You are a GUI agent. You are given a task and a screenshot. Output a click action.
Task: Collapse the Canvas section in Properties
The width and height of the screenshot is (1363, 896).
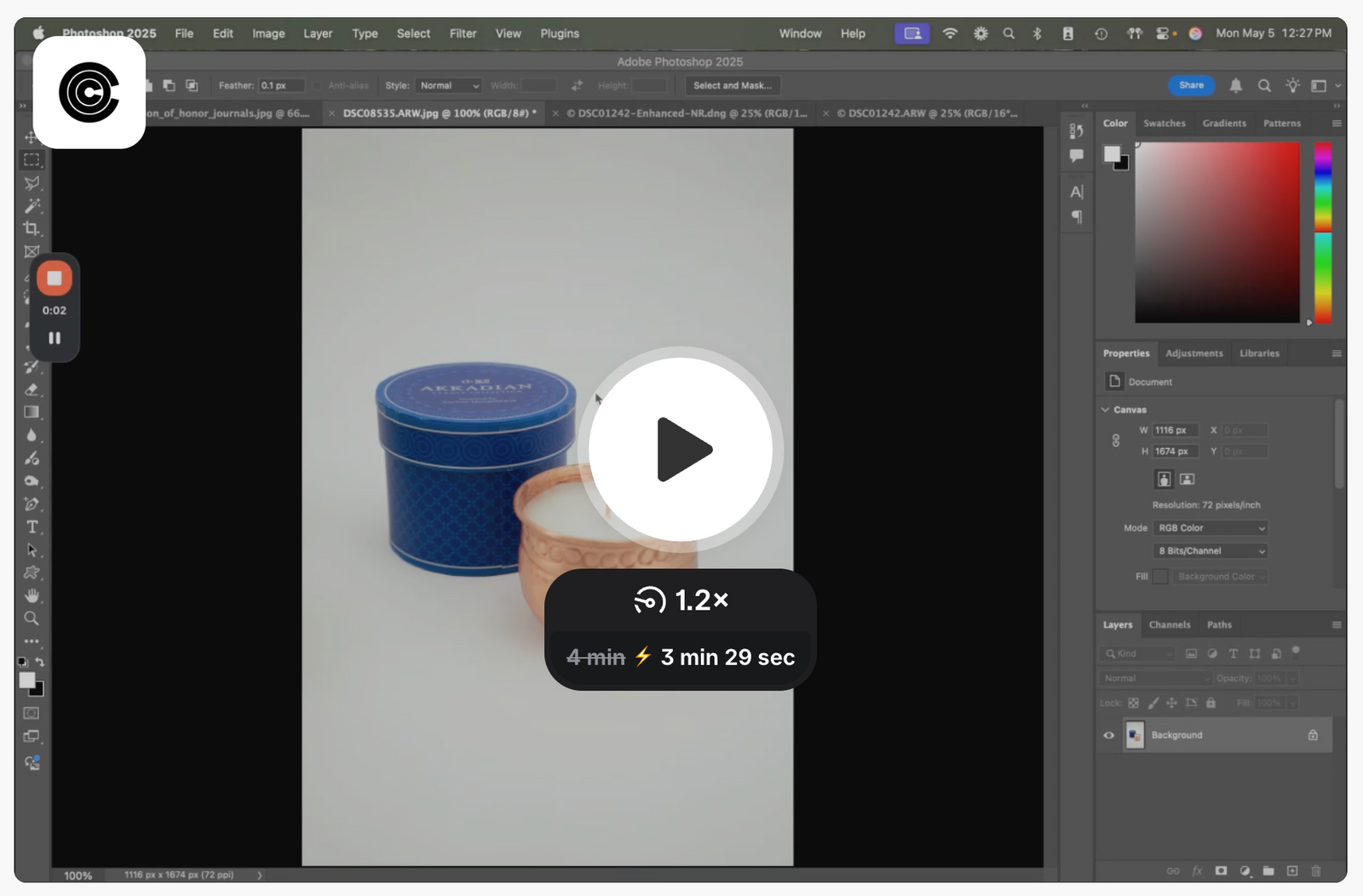point(1105,409)
